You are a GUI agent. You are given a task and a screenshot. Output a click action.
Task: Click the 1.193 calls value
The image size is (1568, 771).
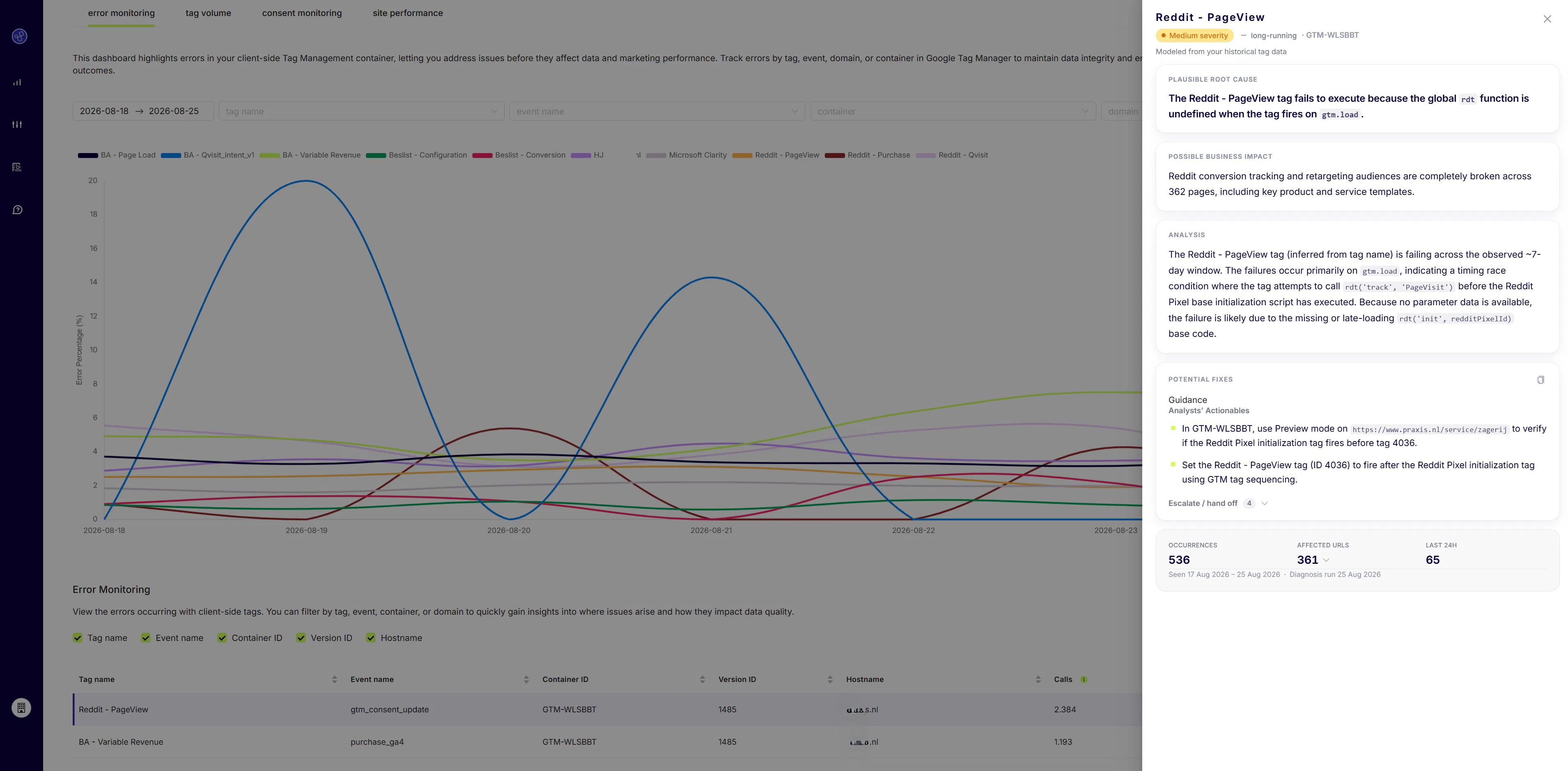coord(1063,742)
